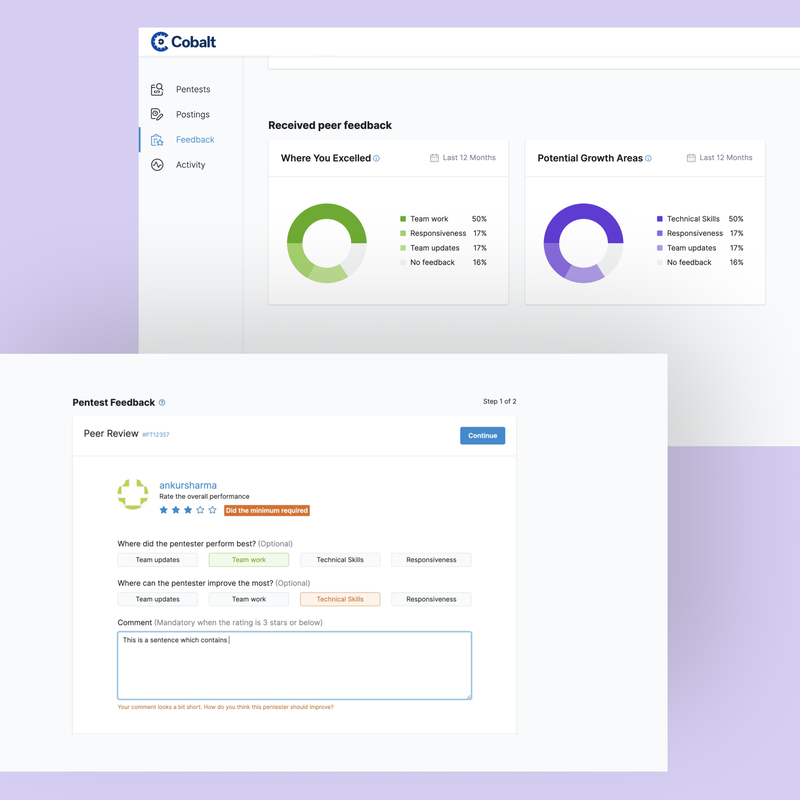
Task: Toggle Technical Skills under improve the most
Action: 340,599
